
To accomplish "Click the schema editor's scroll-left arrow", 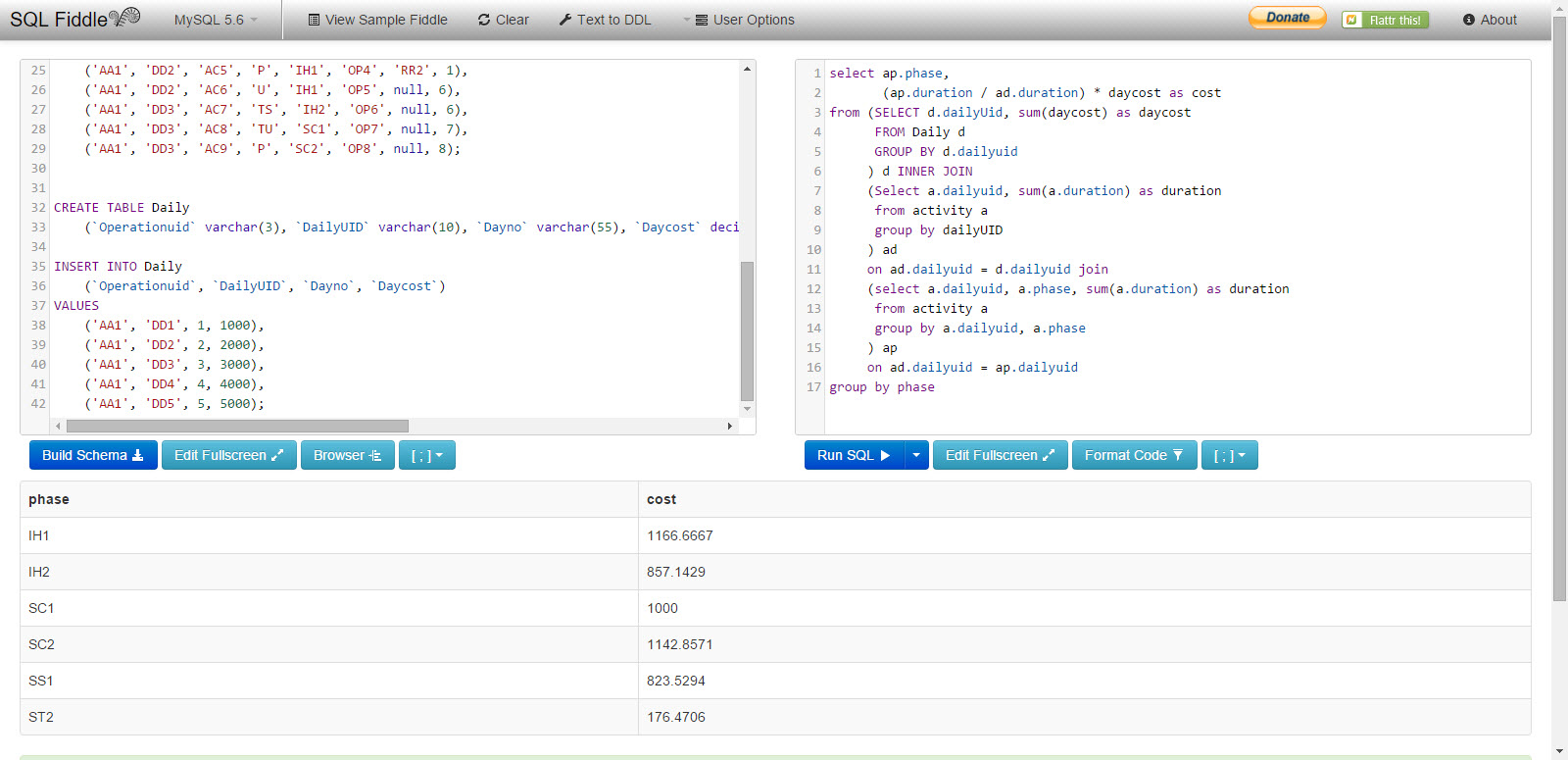I will pyautogui.click(x=59, y=426).
